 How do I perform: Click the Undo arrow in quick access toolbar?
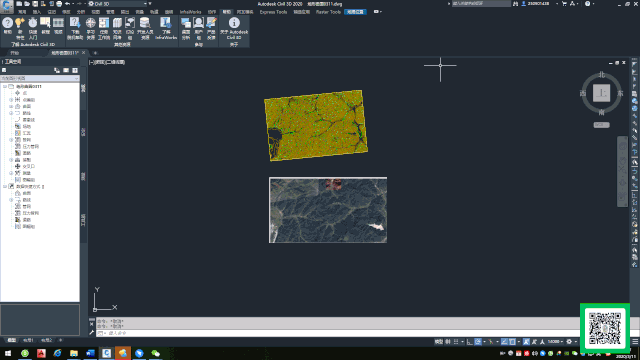(x=68, y=4)
